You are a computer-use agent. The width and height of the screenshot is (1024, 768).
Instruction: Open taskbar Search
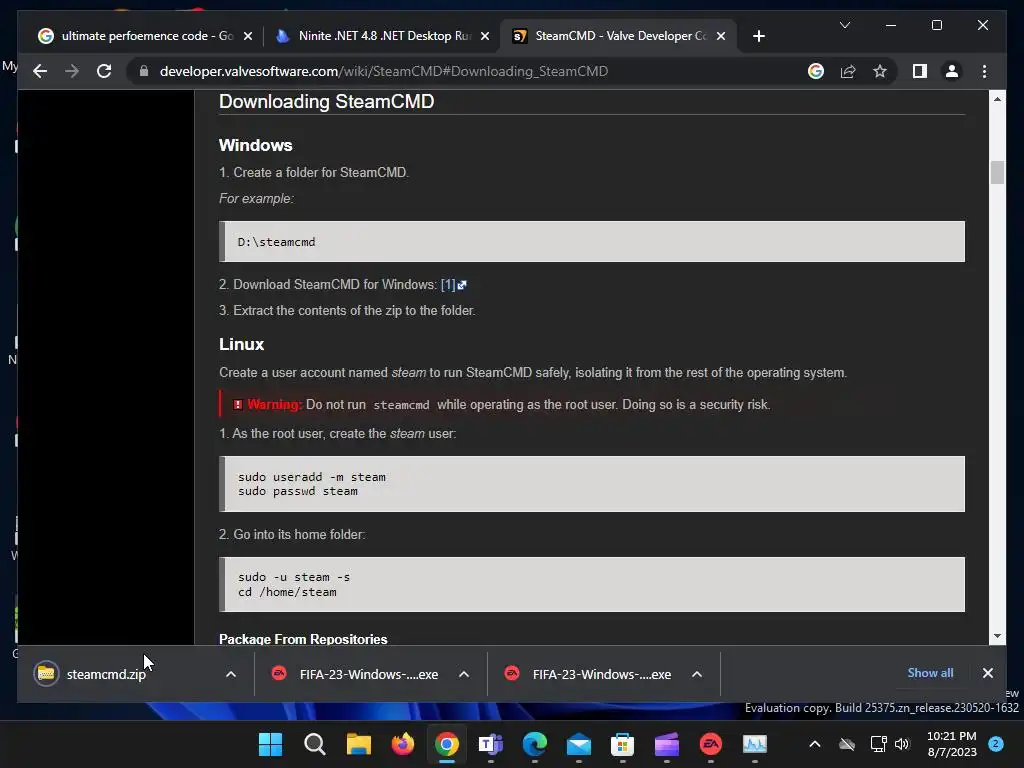click(315, 744)
